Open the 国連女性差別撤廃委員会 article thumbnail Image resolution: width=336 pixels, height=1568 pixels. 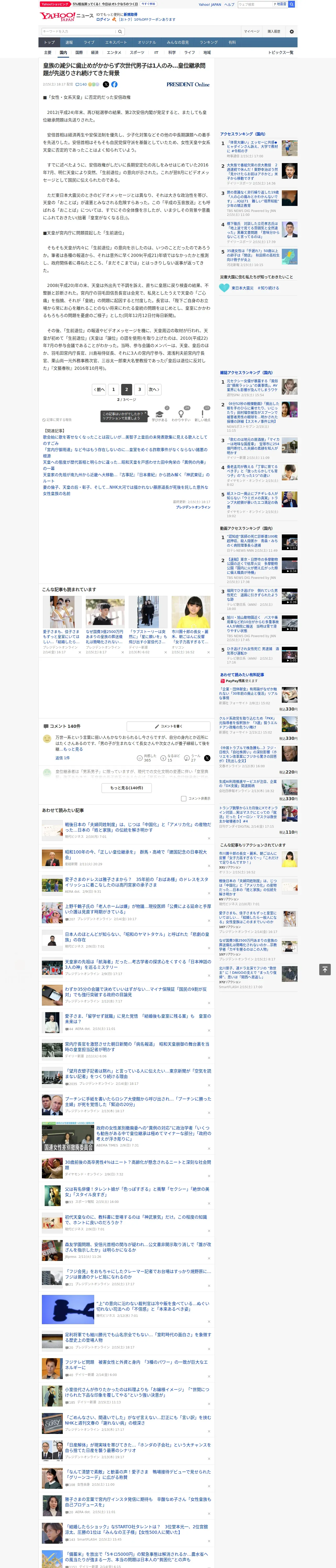pos(68,1137)
